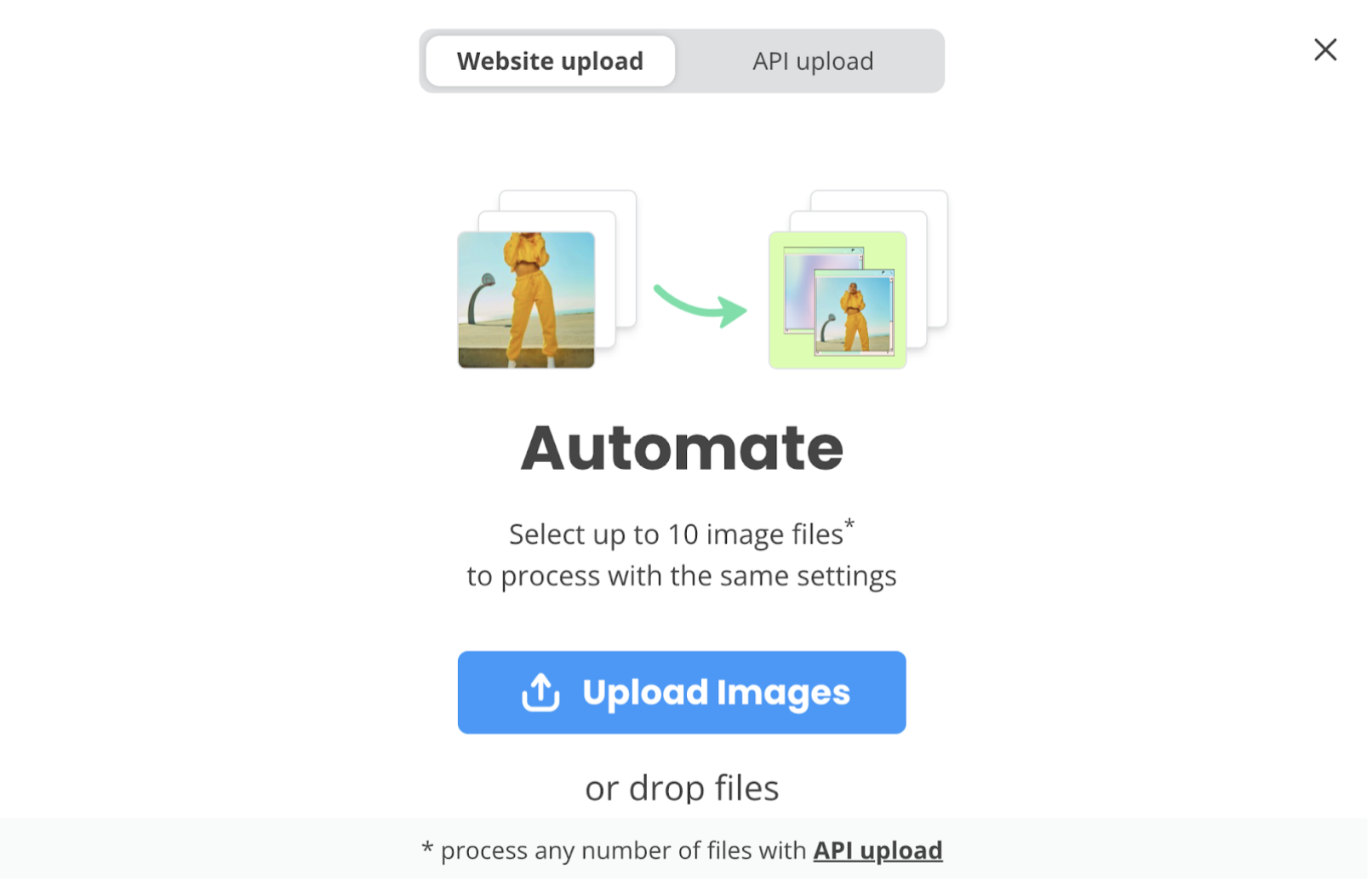Screen dimensions: 1372x880
Task: Click the 'to process with the same settings' line
Action: click(x=683, y=577)
